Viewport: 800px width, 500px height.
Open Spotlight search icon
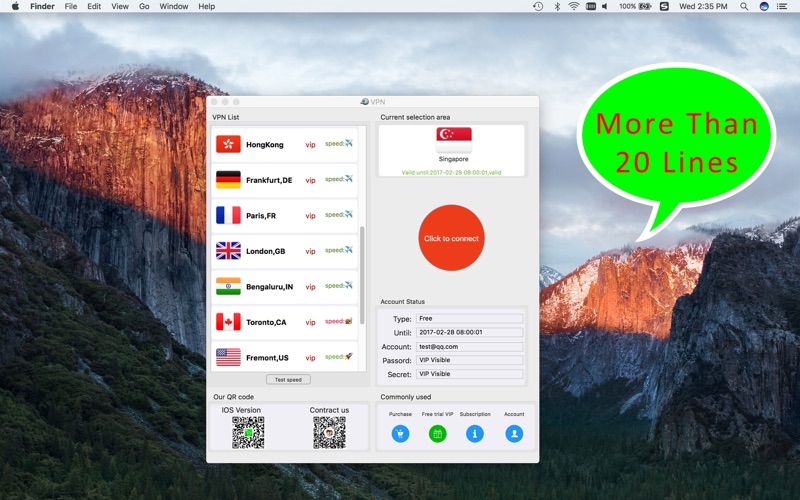coord(744,6)
